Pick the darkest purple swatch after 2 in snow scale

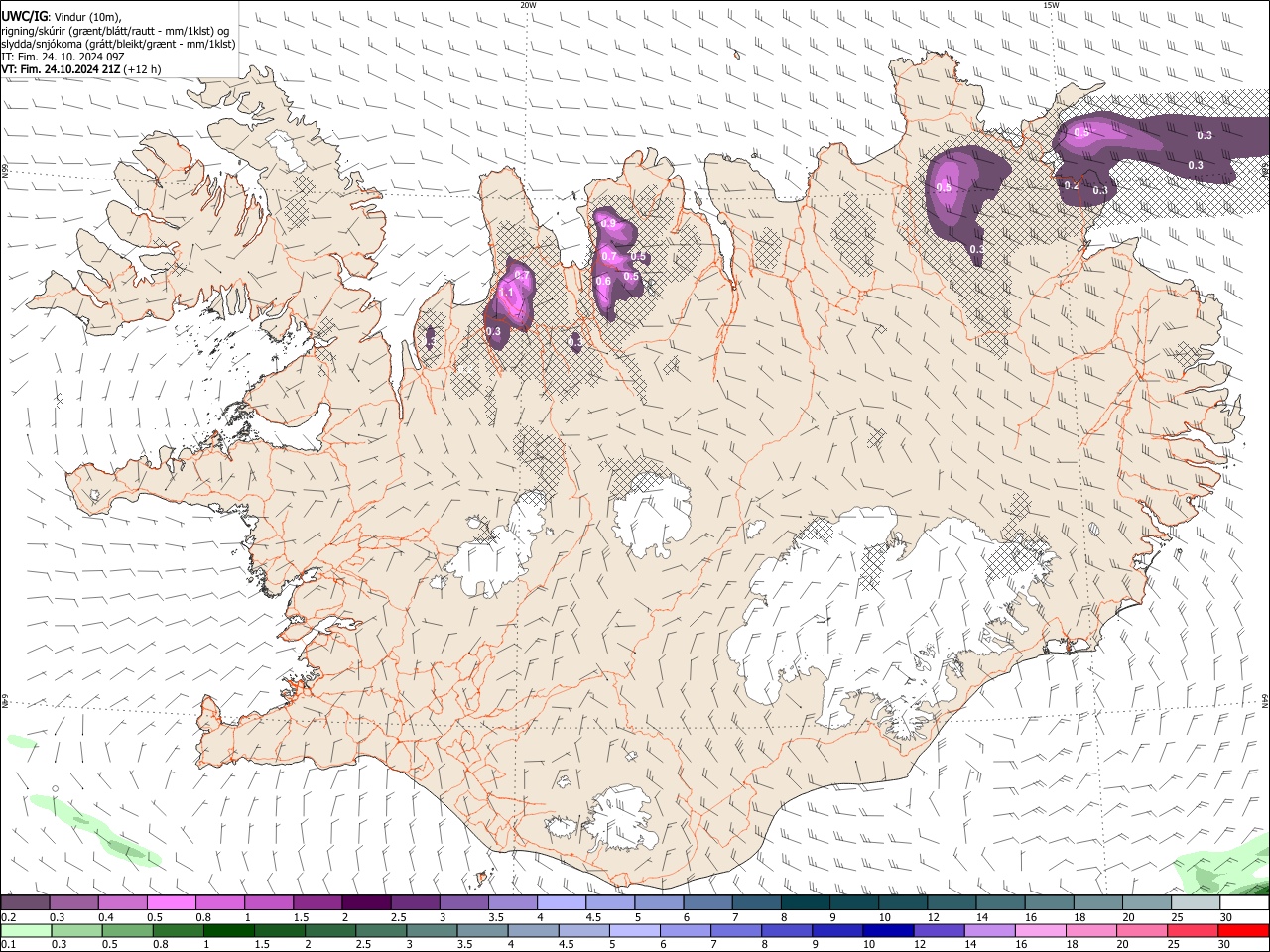coord(365,902)
